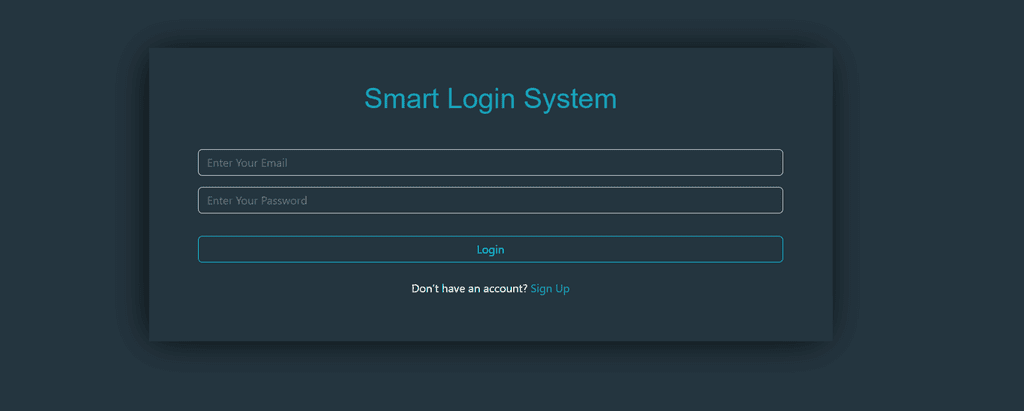The image size is (1024, 411).
Task: Submit the form with Login button
Action: tap(490, 250)
